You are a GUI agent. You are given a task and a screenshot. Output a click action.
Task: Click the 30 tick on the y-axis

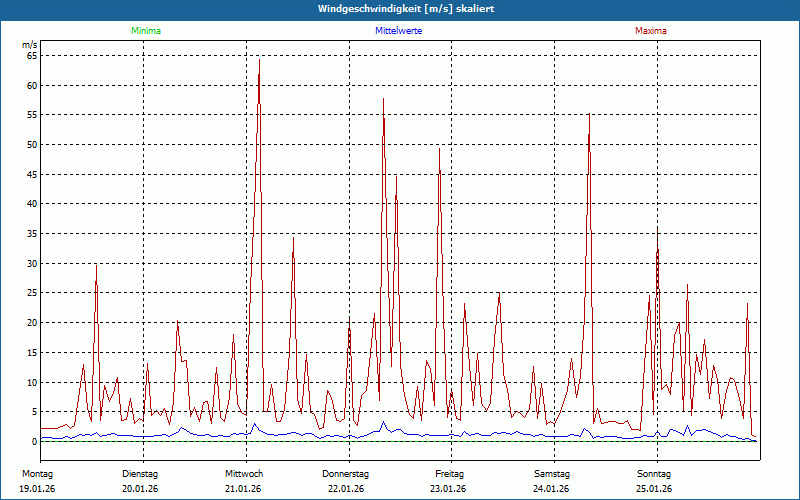pyautogui.click(x=32, y=264)
